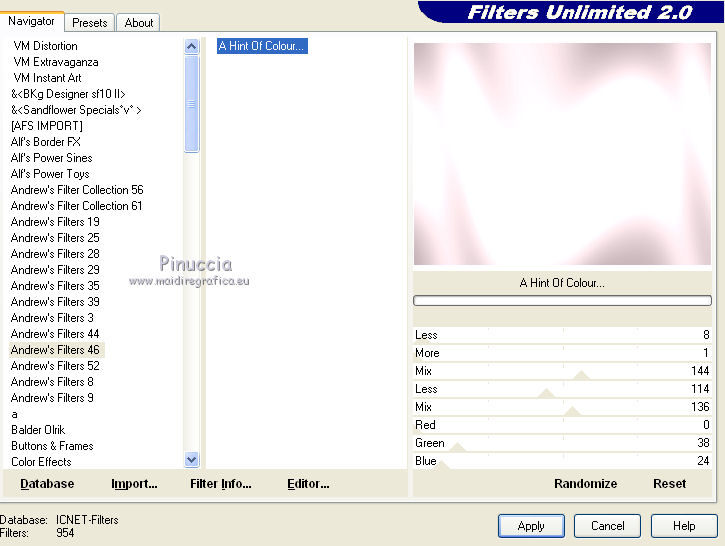
Task: Select Andrew's Filters 8
Action: (52, 382)
